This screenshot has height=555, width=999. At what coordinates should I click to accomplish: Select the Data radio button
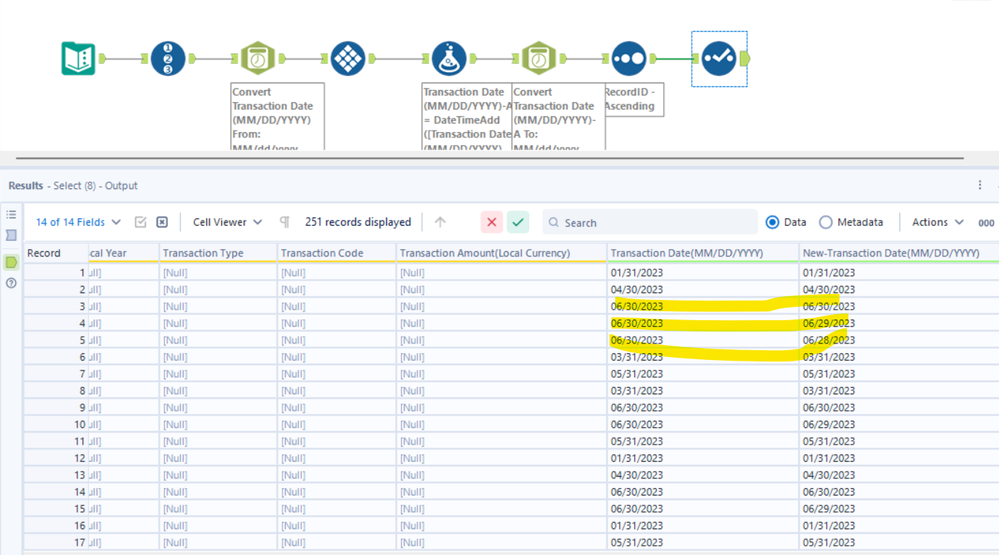[772, 222]
